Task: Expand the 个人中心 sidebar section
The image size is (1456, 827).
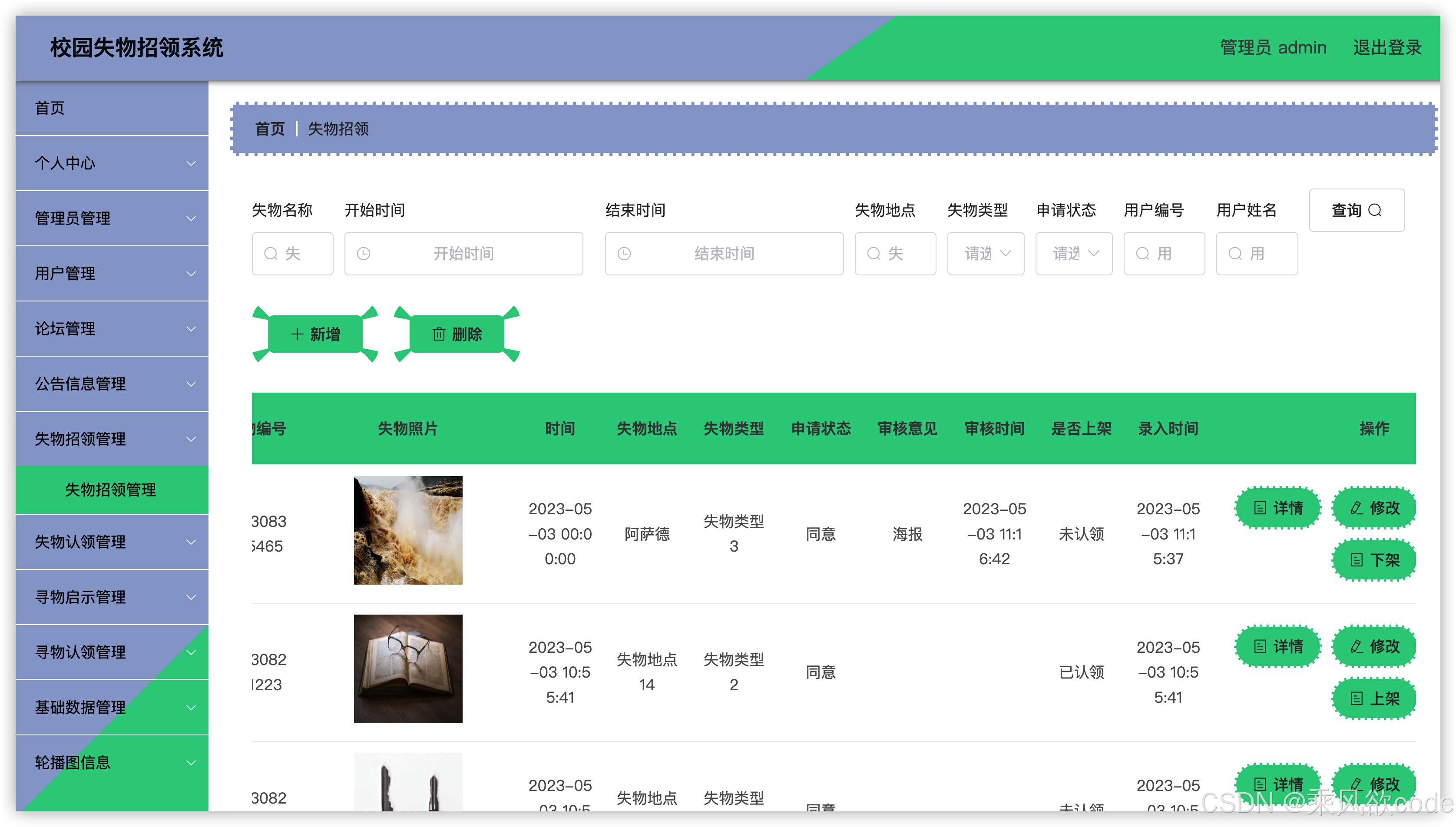Action: (112, 164)
